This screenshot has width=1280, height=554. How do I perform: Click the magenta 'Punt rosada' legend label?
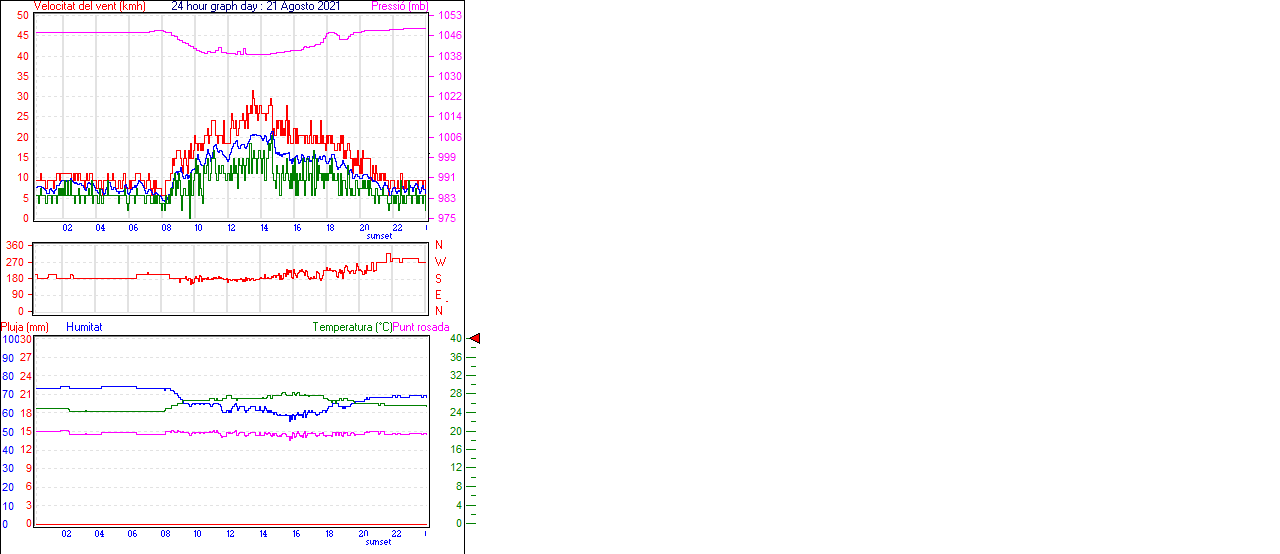421,327
